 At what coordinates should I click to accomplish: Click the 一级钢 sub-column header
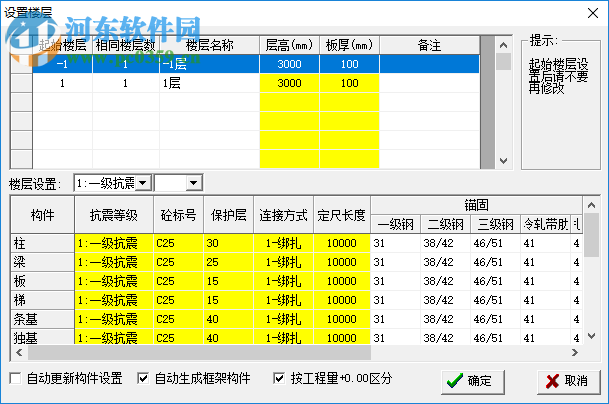point(395,224)
